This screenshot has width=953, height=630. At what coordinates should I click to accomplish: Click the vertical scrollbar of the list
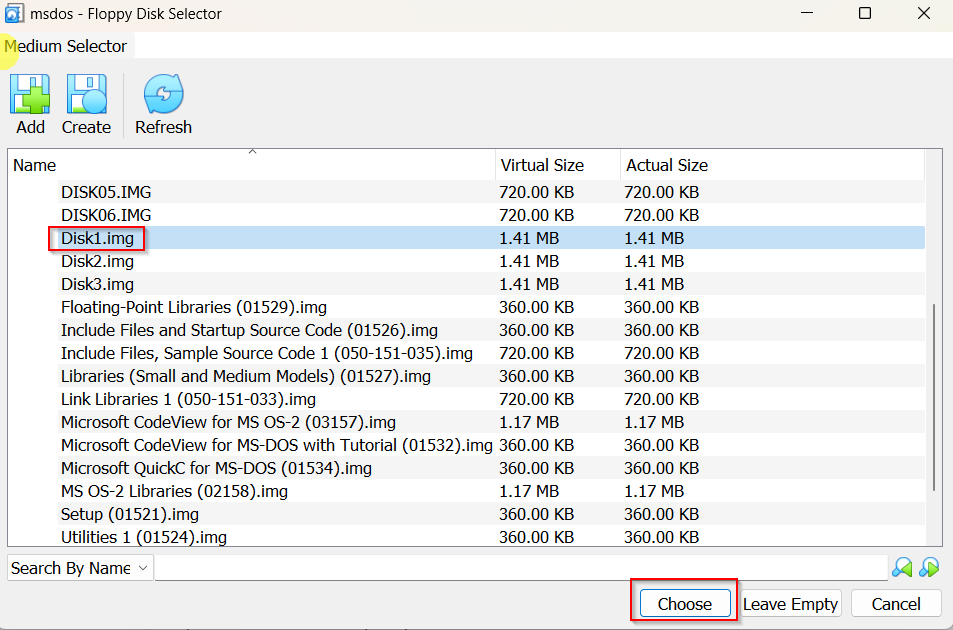tap(933, 400)
